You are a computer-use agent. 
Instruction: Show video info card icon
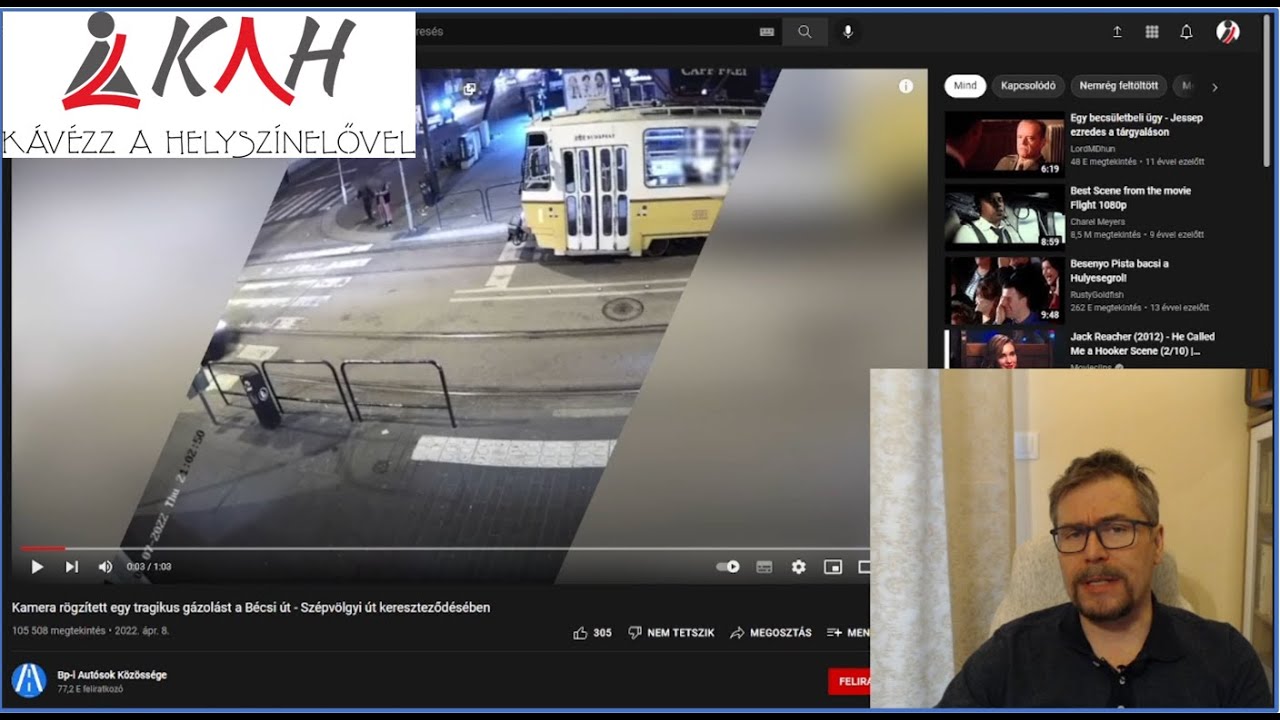906,86
